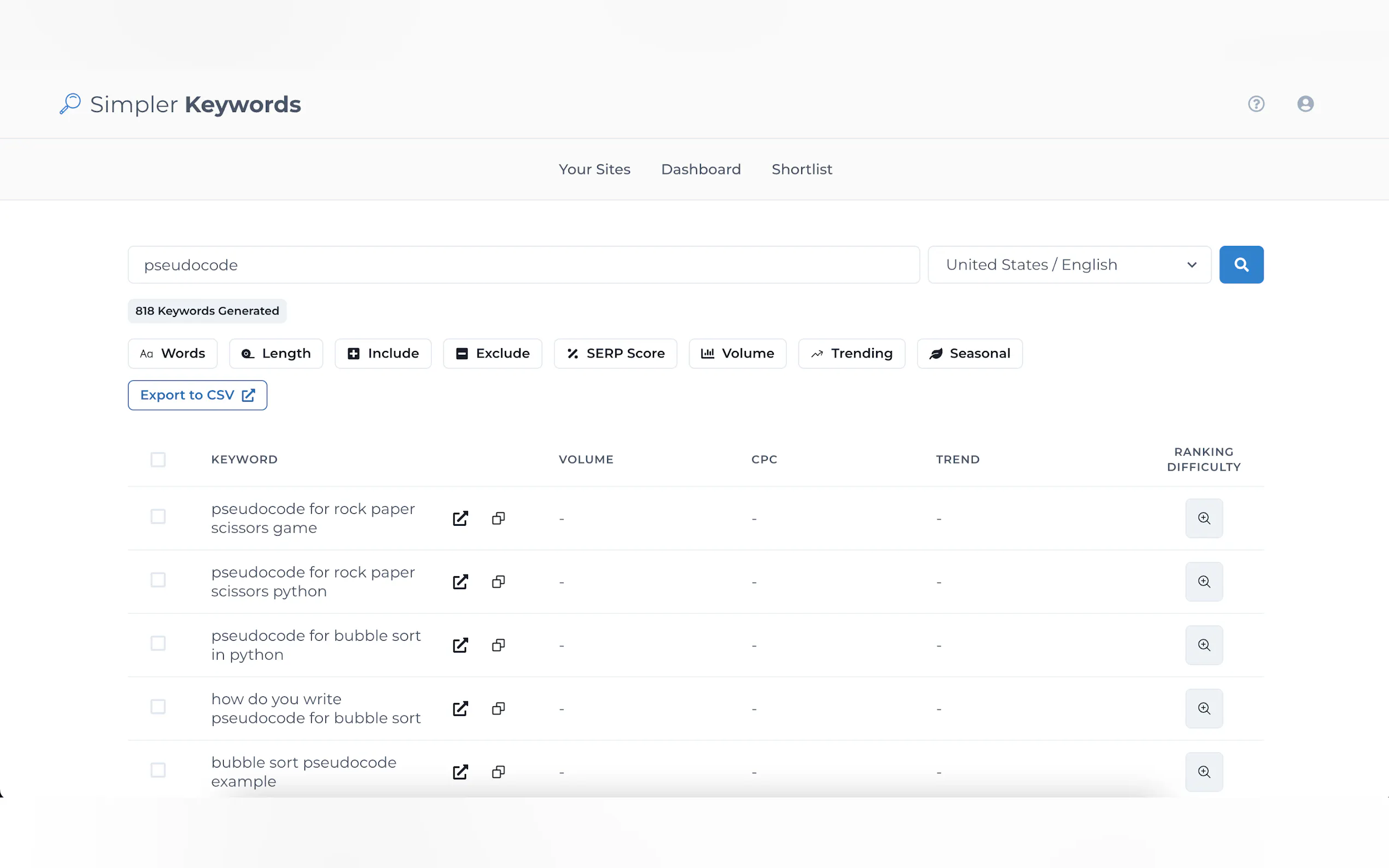Check ranking difficulty for rock paper scissors python
Image resolution: width=1389 pixels, height=868 pixels.
click(x=1204, y=582)
